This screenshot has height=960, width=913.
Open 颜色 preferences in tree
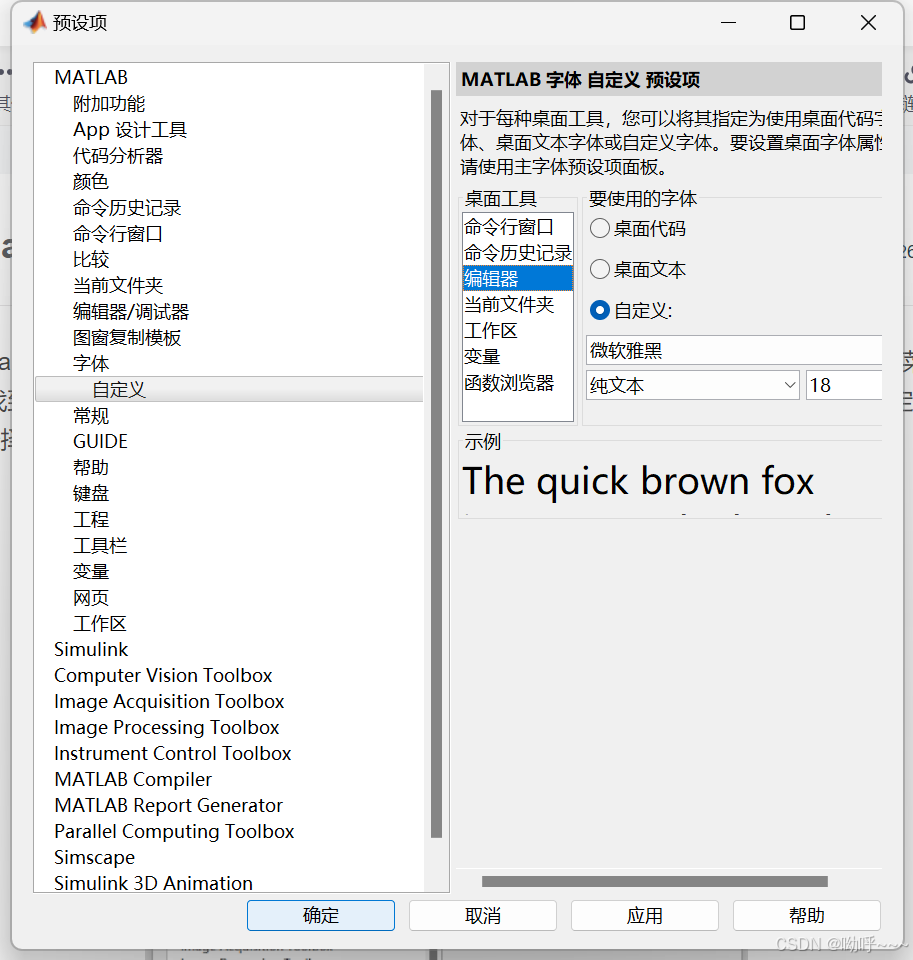coord(91,181)
